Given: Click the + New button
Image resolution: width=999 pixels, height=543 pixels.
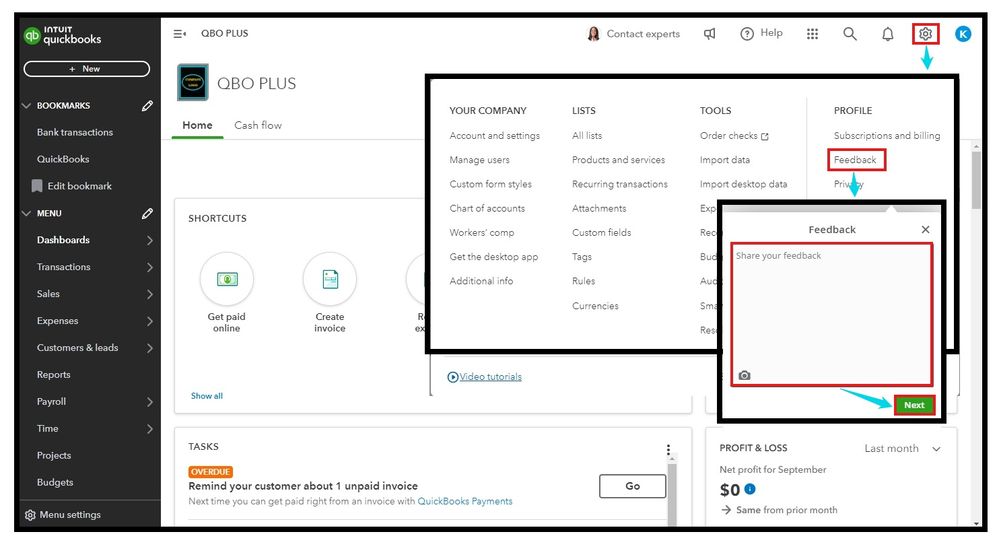Looking at the screenshot, I should [87, 69].
